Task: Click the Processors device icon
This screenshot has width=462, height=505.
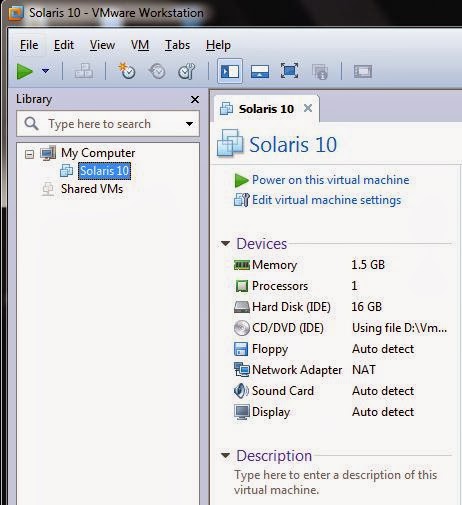Action: (242, 286)
